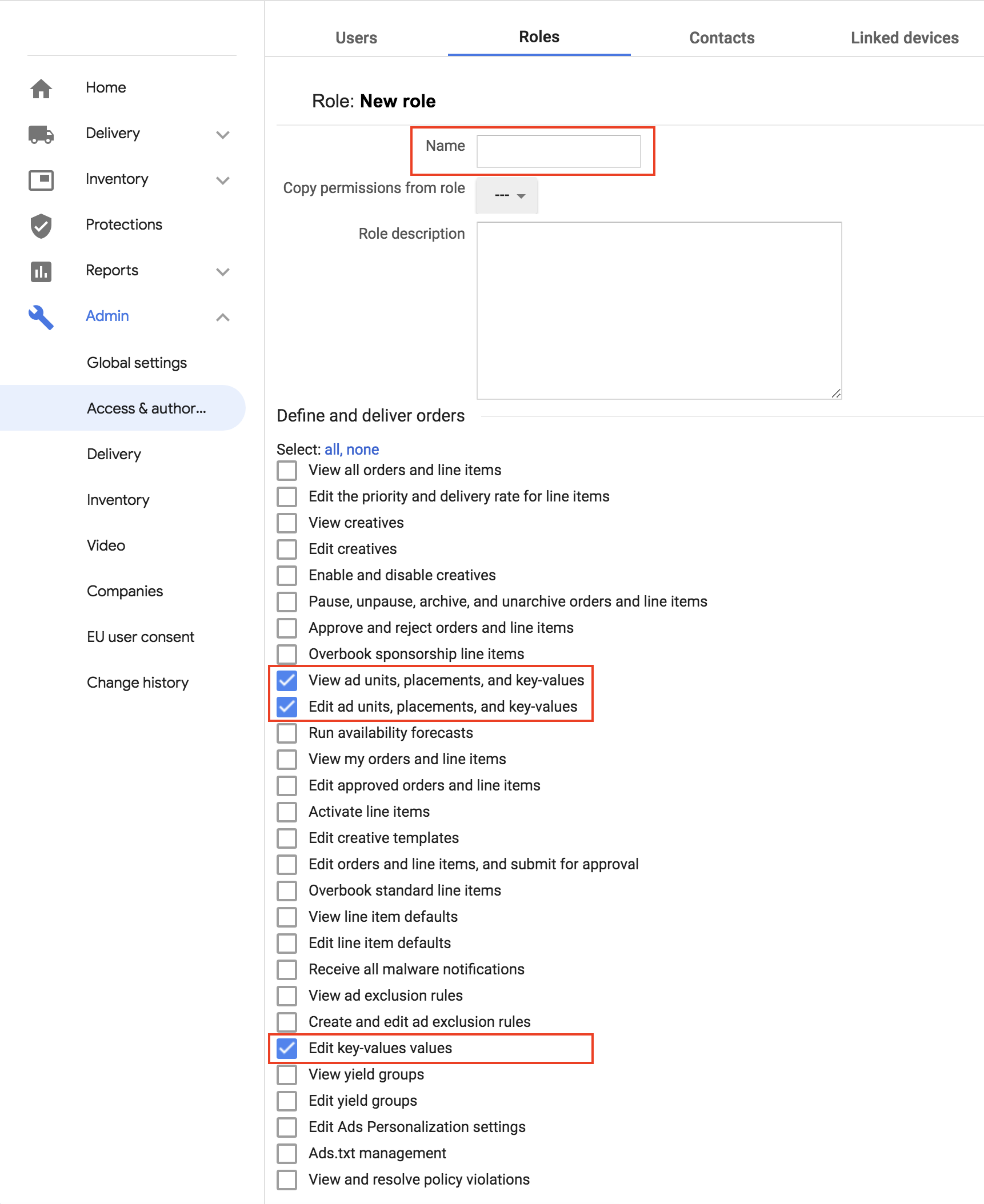Open Protections in the sidebar

pyautogui.click(x=124, y=224)
